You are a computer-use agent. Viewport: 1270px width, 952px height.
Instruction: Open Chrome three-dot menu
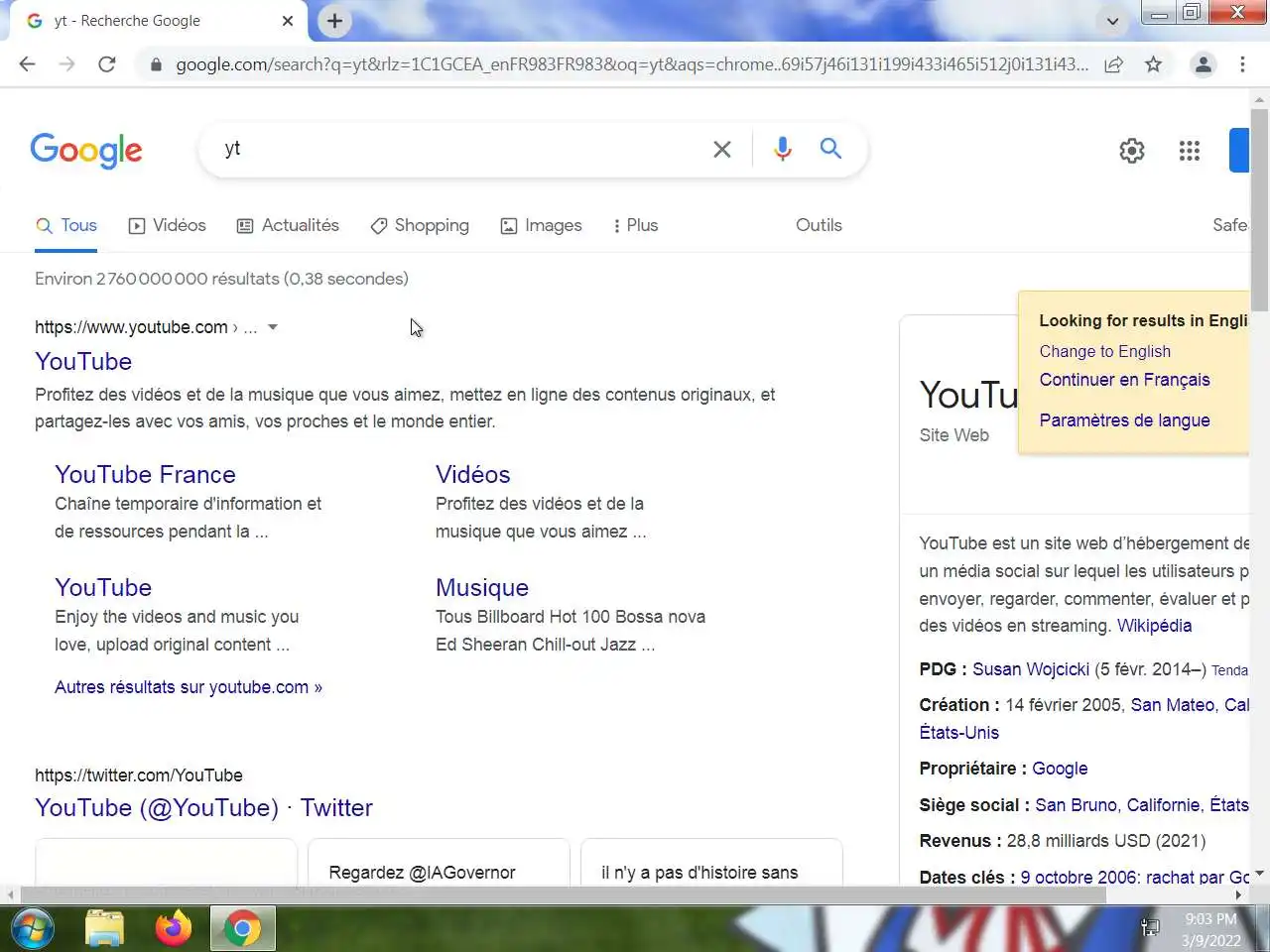point(1242,64)
